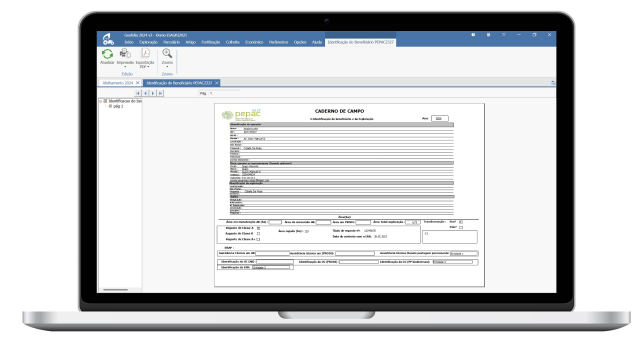Select the Identificação do Beneficiário ribbon tab
The width and height of the screenshot is (640, 360).
(361, 42)
